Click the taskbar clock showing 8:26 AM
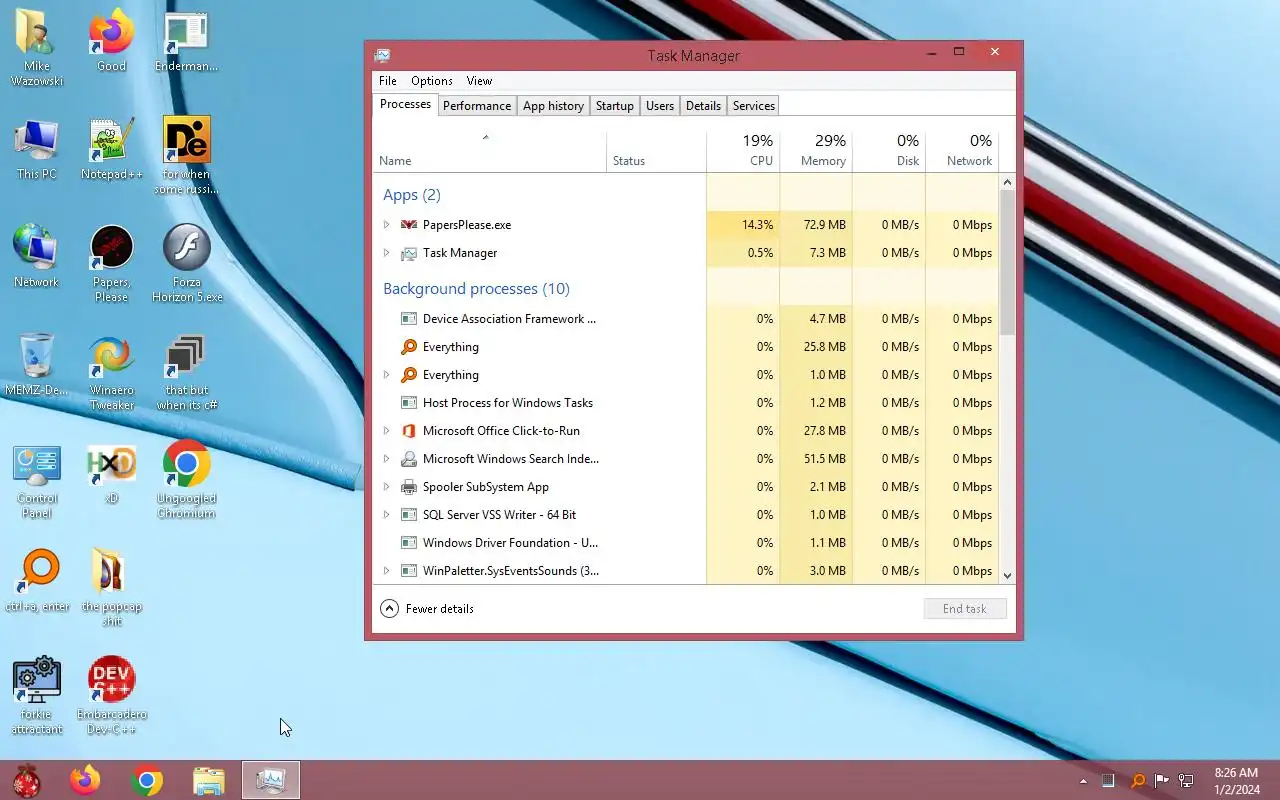This screenshot has width=1280, height=800. point(1236,780)
